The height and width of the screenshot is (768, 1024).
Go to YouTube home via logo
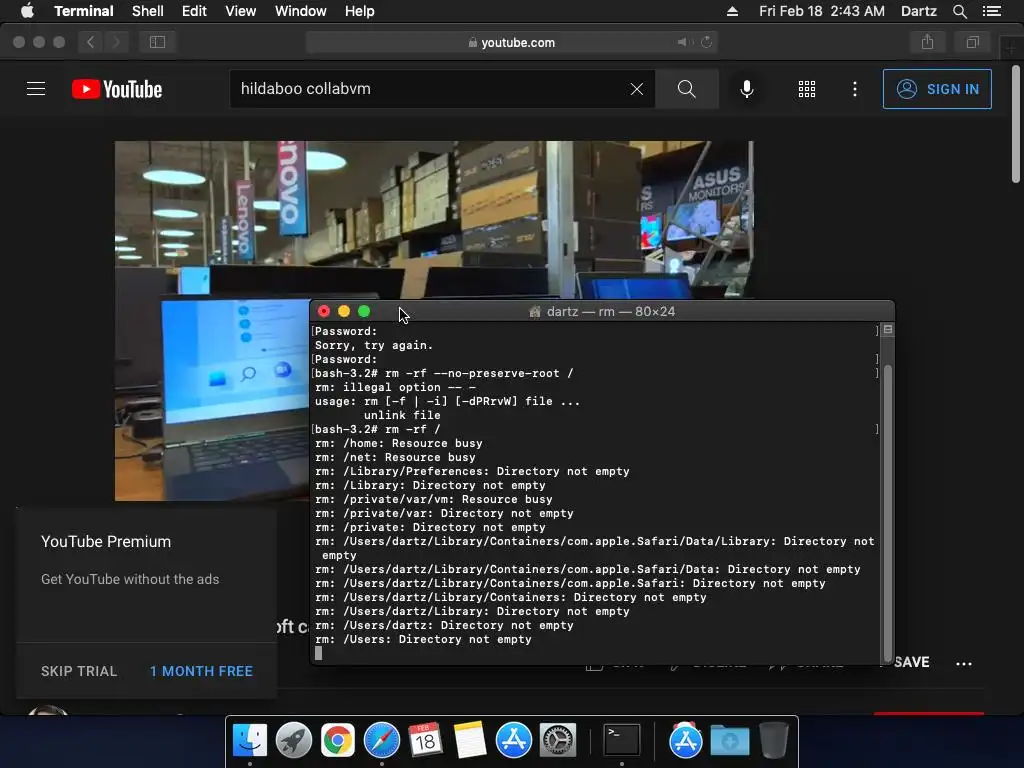click(117, 89)
